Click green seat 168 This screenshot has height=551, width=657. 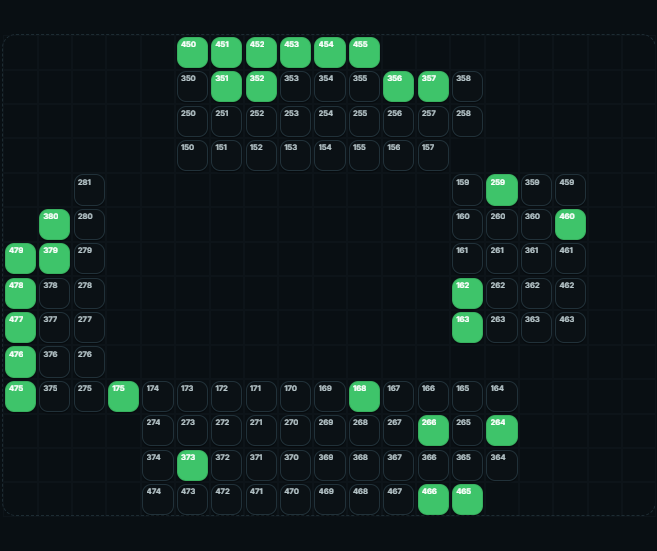pos(364,396)
